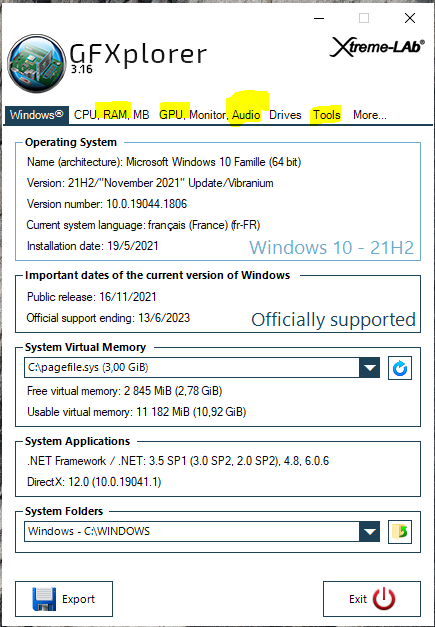This screenshot has height=627, width=435.
Task: Switch to the Drives tab
Action: coord(285,115)
